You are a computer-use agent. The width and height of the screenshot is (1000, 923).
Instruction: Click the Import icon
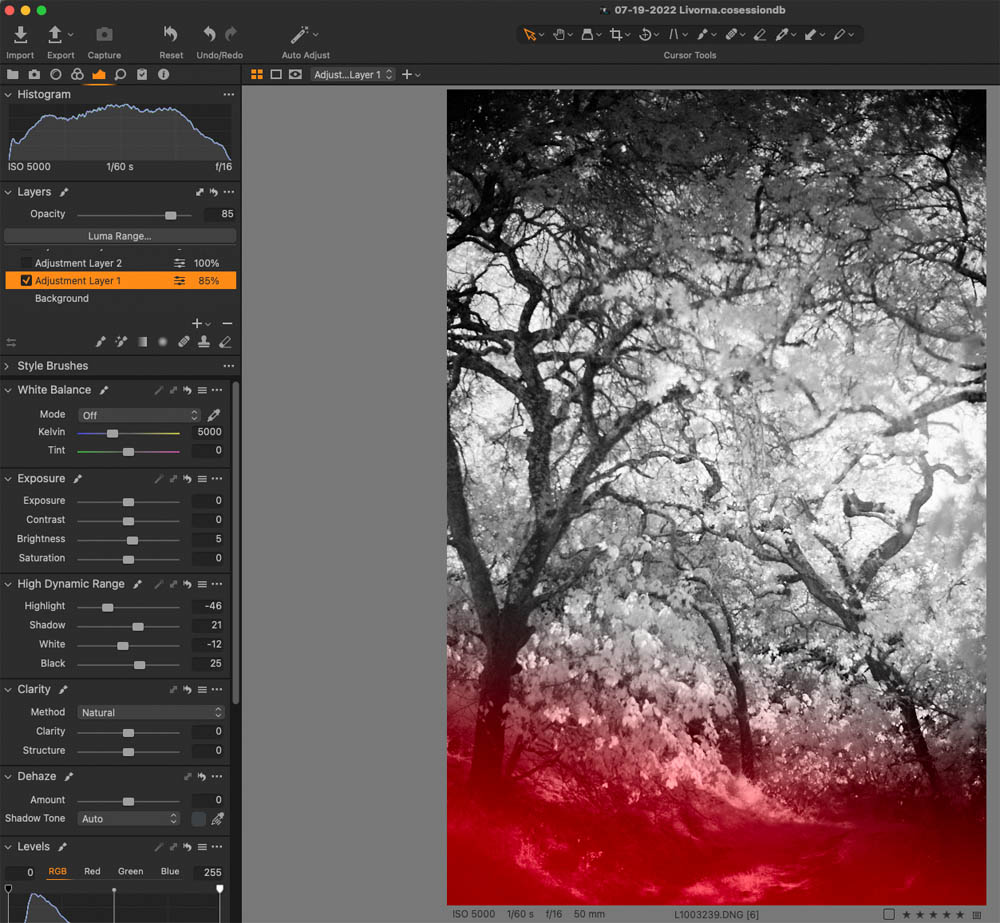(20, 34)
